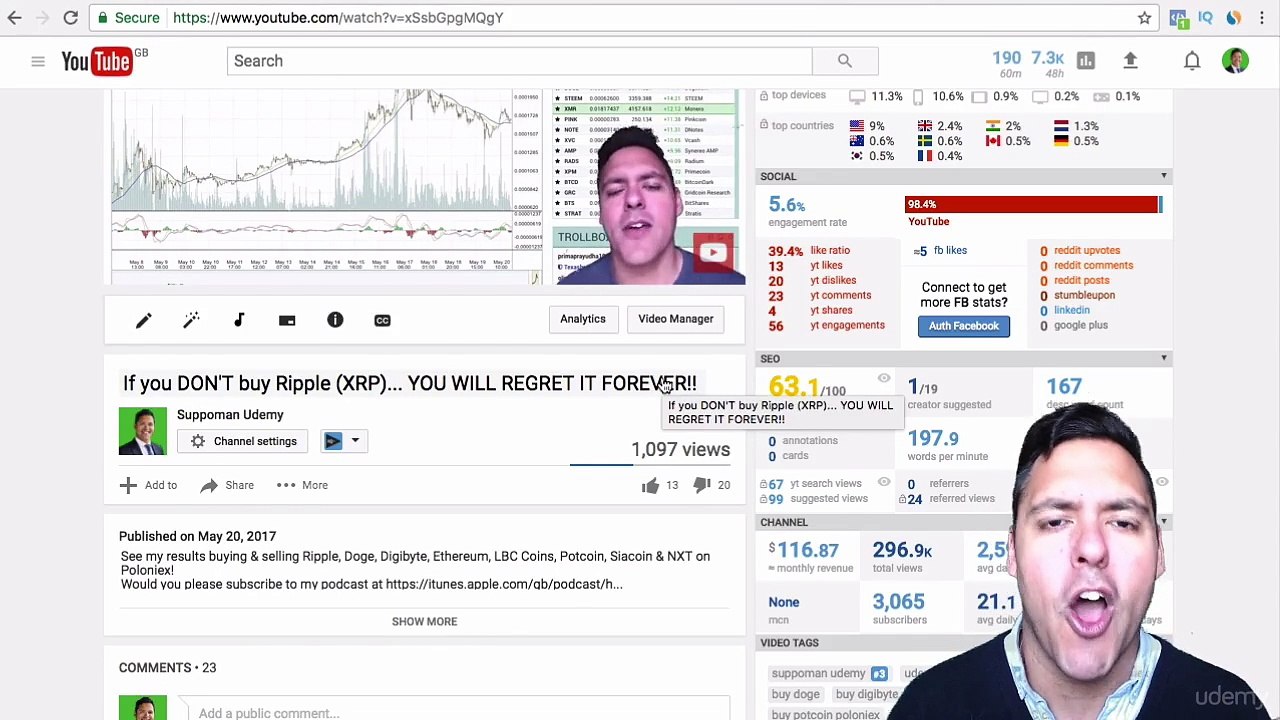Focus the YouTube search field
1280x720 pixels.
(519, 61)
